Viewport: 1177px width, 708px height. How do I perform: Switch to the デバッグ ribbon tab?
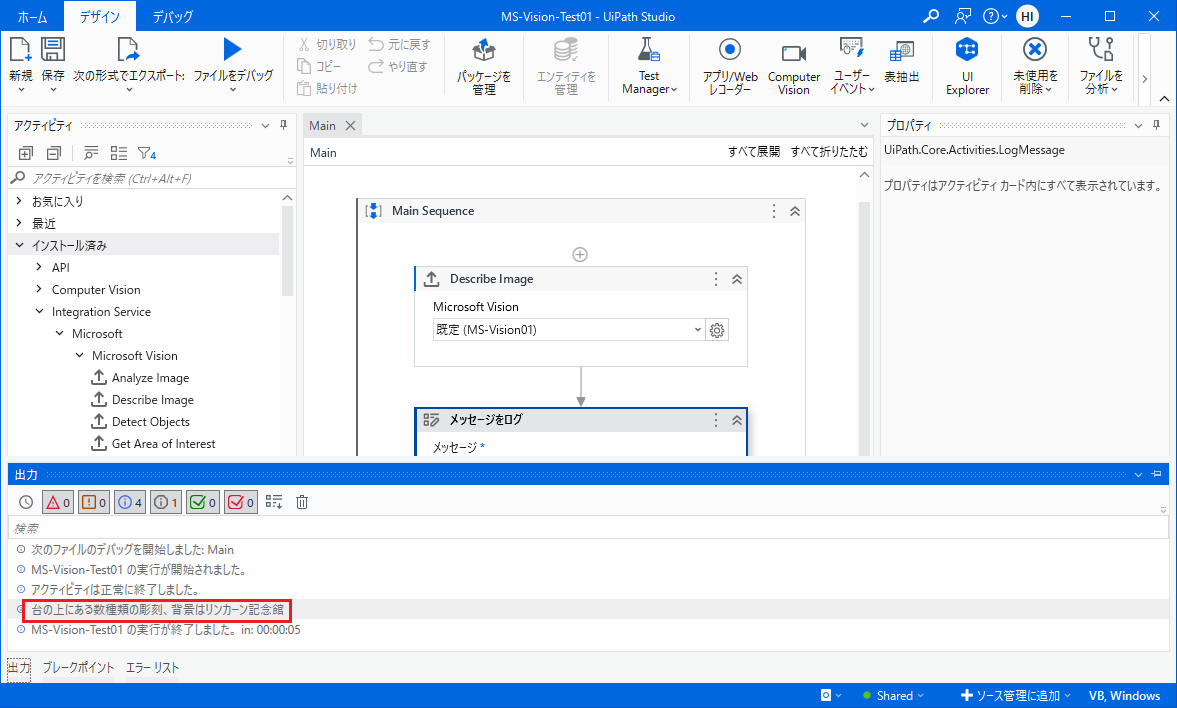[173, 17]
